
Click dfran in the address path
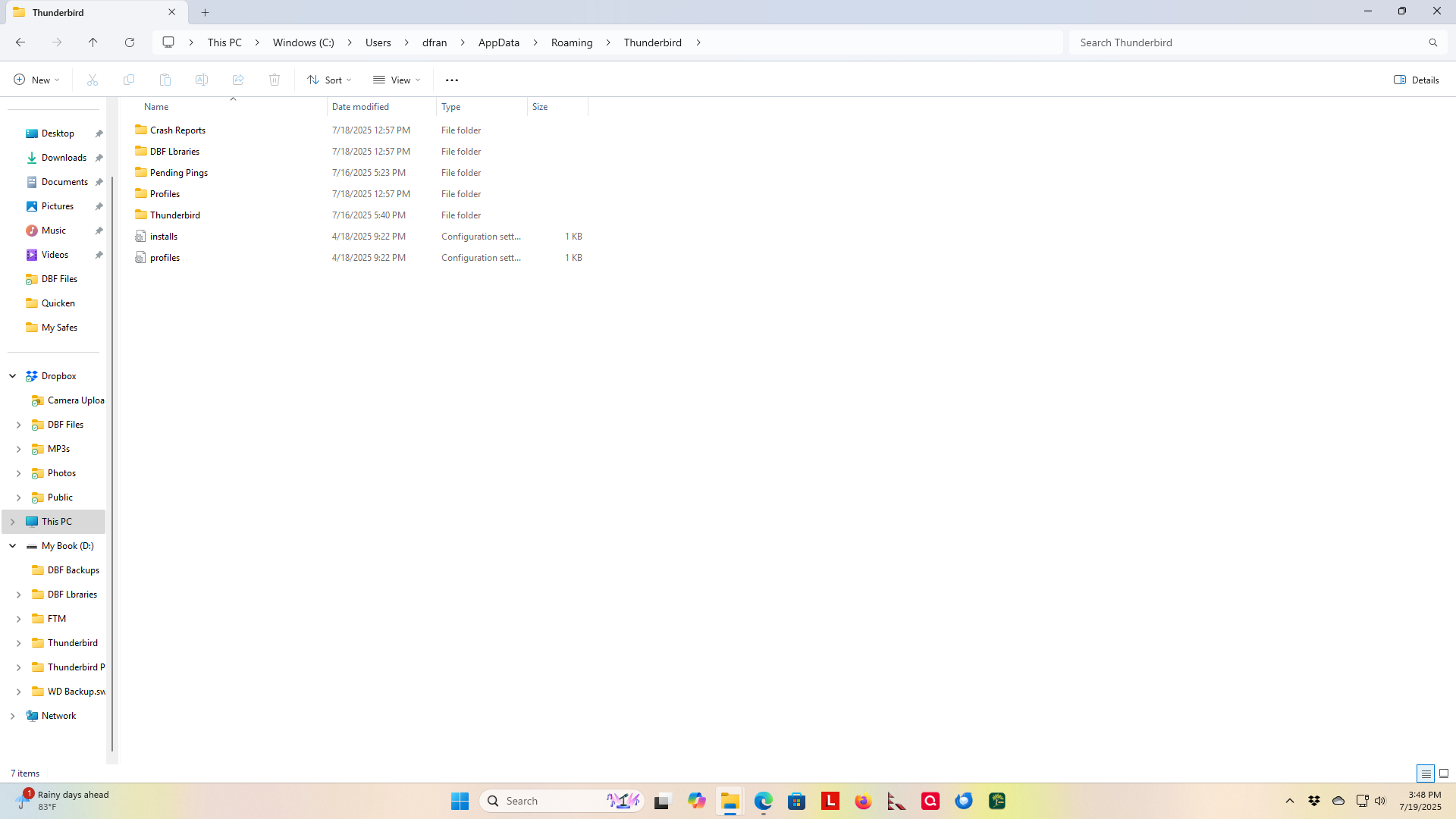(435, 42)
